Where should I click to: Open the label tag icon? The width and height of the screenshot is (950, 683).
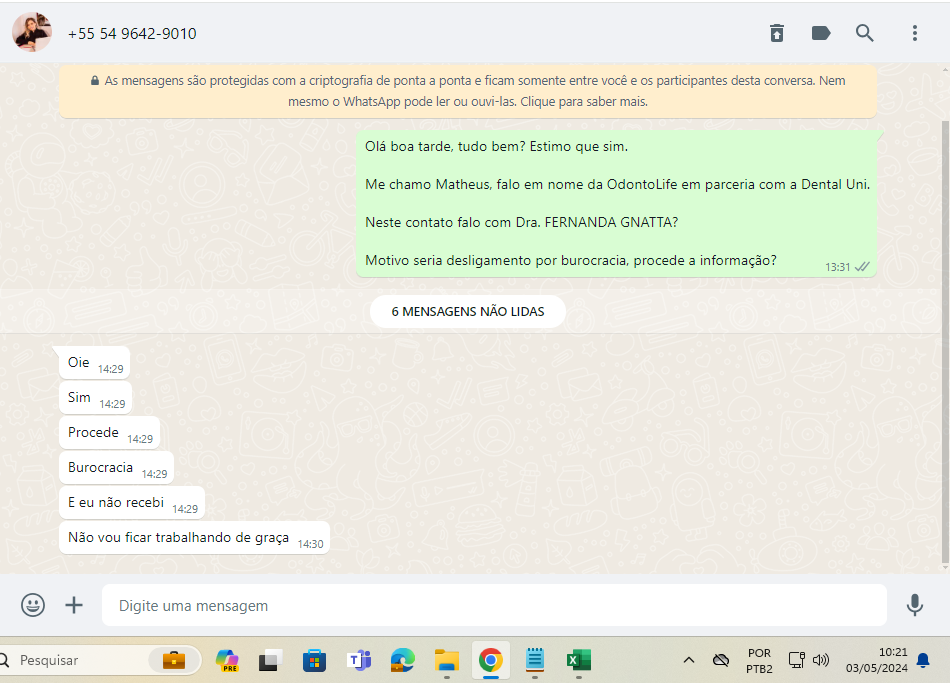pos(821,33)
